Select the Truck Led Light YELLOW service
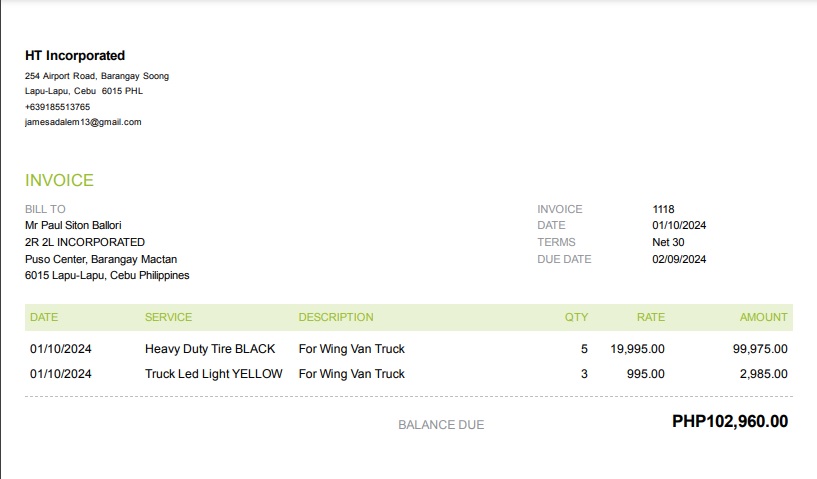817x479 pixels. 214,374
